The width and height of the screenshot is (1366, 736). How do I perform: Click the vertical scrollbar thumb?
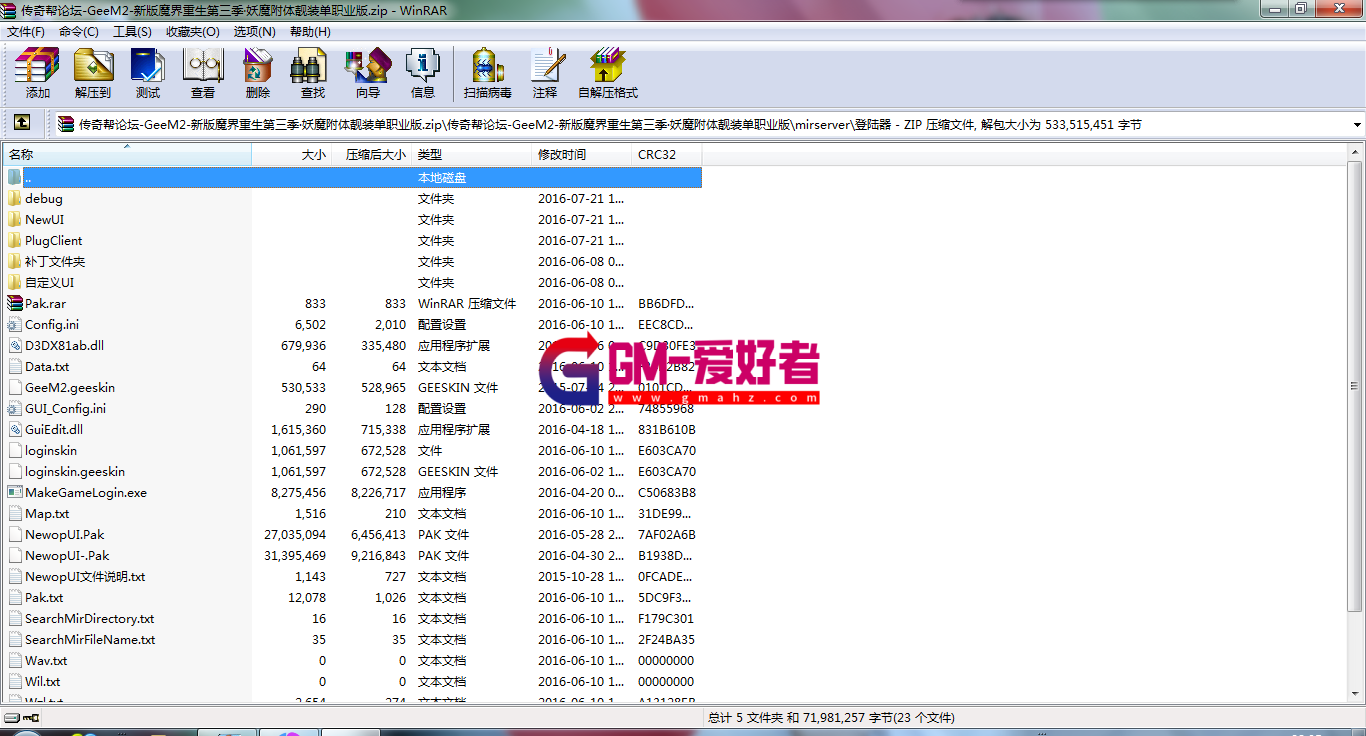(1355, 386)
